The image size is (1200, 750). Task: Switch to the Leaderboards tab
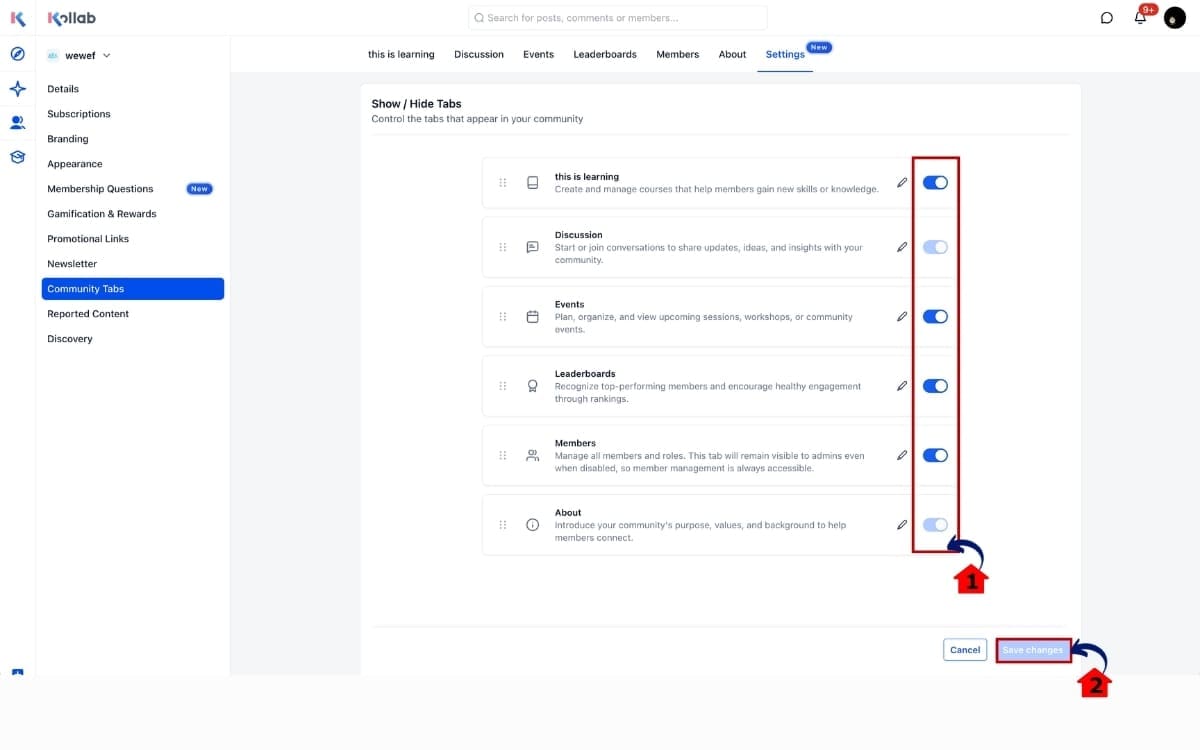point(605,54)
